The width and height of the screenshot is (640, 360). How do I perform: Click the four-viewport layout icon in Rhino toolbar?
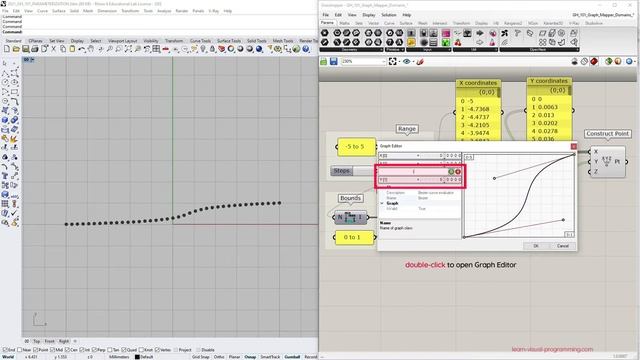(x=156, y=49)
